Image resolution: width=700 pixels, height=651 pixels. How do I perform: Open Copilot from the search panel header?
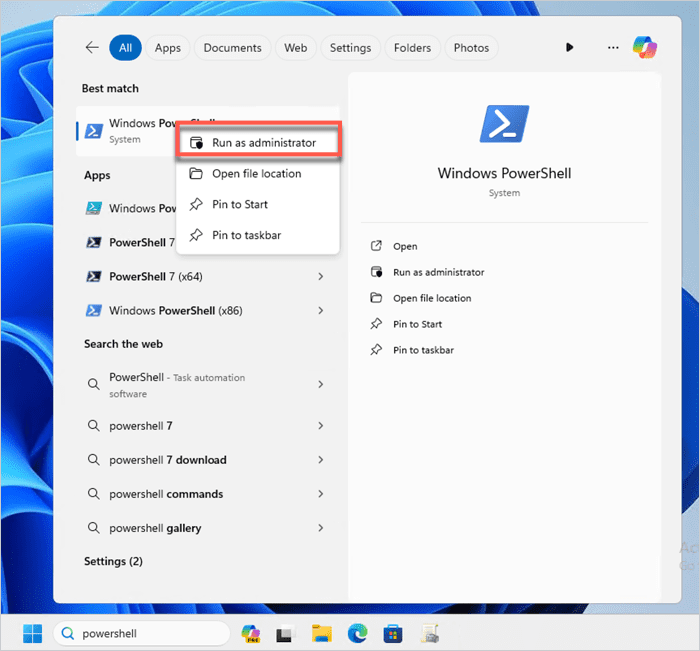click(x=645, y=47)
